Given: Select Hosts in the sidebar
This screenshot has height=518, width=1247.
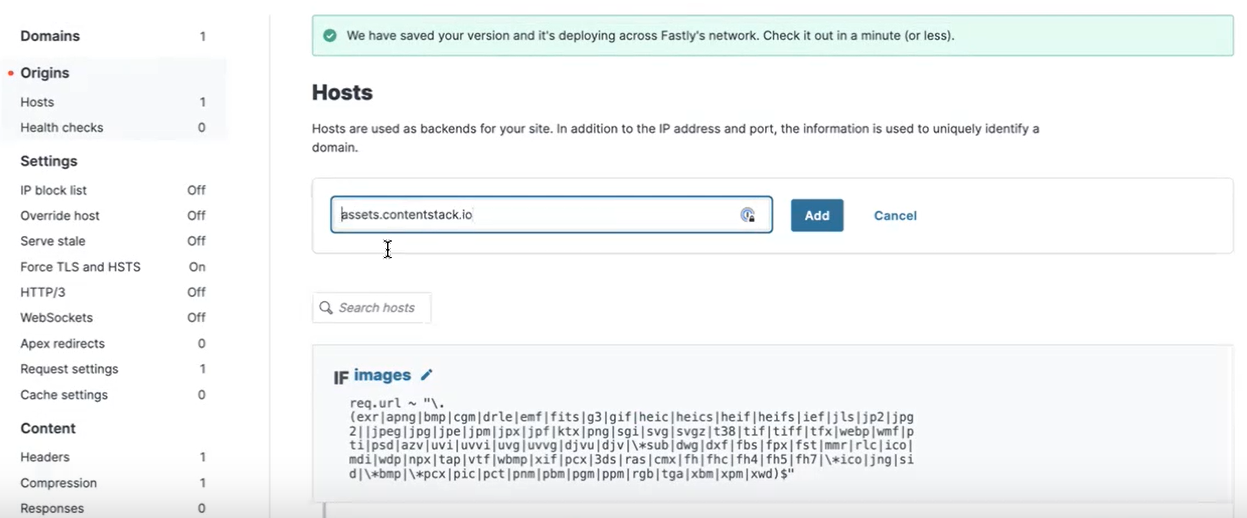Looking at the screenshot, I should coord(38,102).
